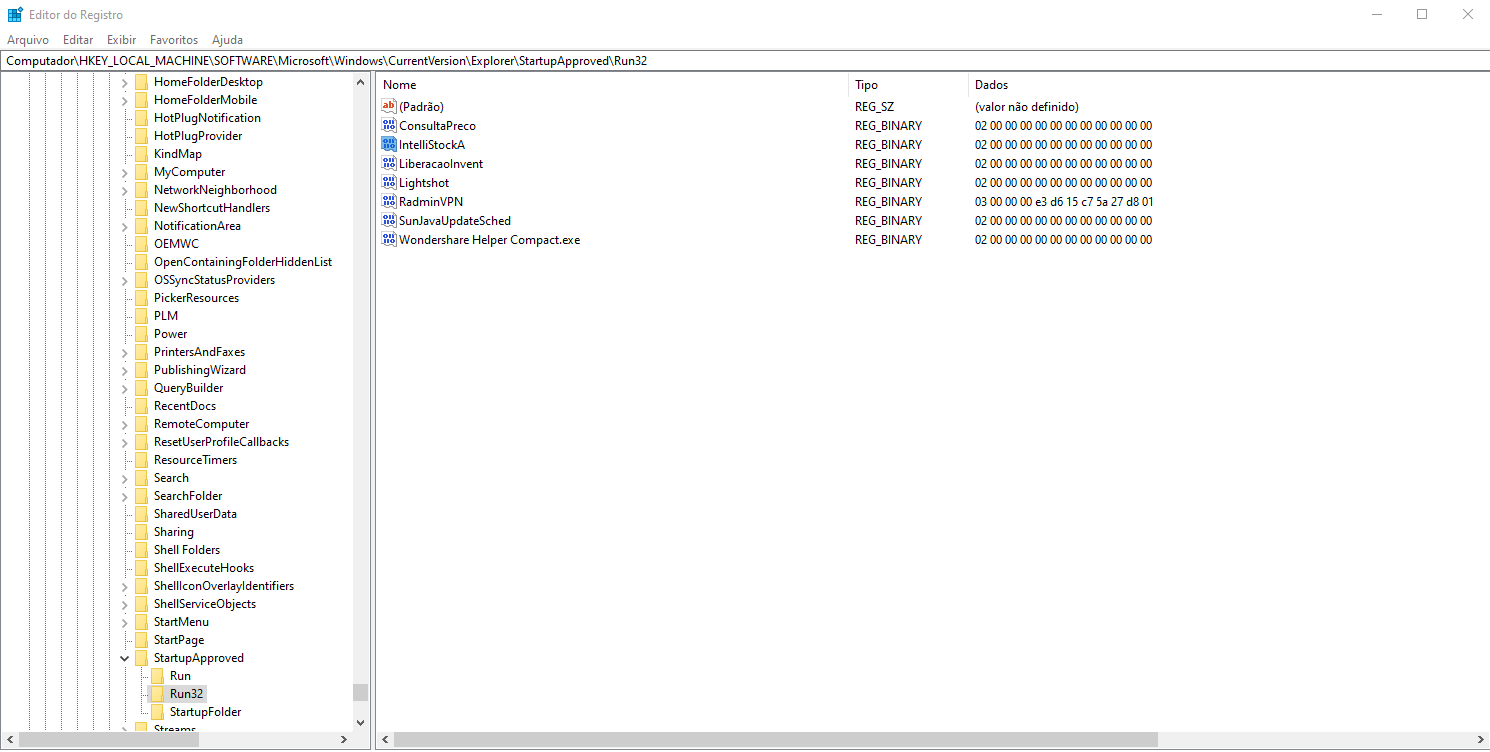
Task: Click the ResourceTimers folder icon
Action: 141,460
